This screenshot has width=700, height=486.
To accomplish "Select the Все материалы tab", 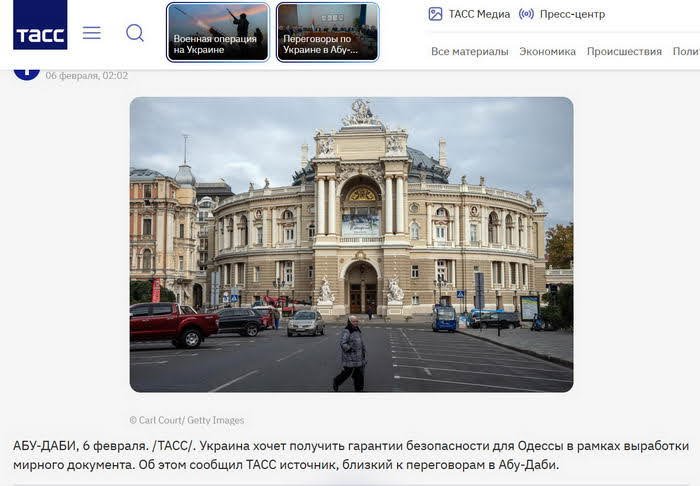I will 470,52.
